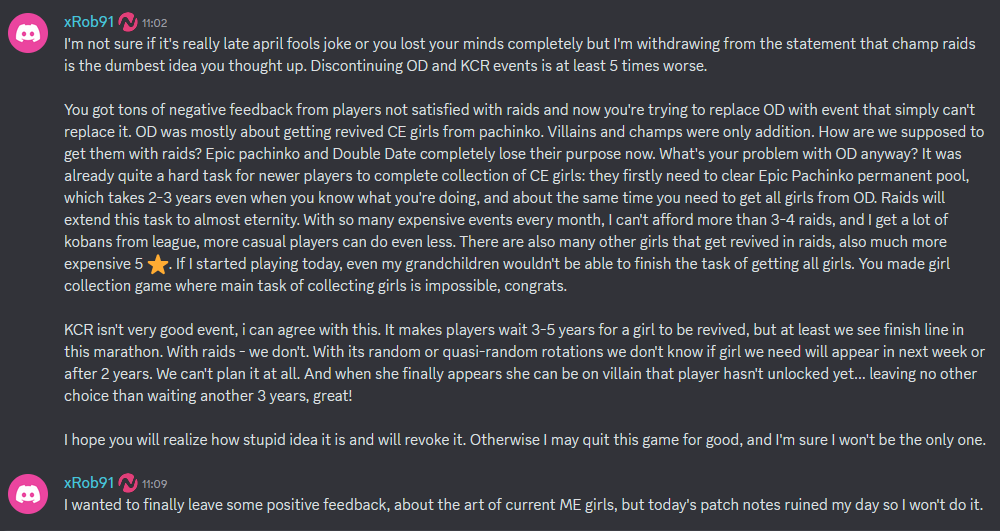1000x531 pixels.
Task: Click xRob91's avatar on the 11:09 message
Action: tap(27, 495)
